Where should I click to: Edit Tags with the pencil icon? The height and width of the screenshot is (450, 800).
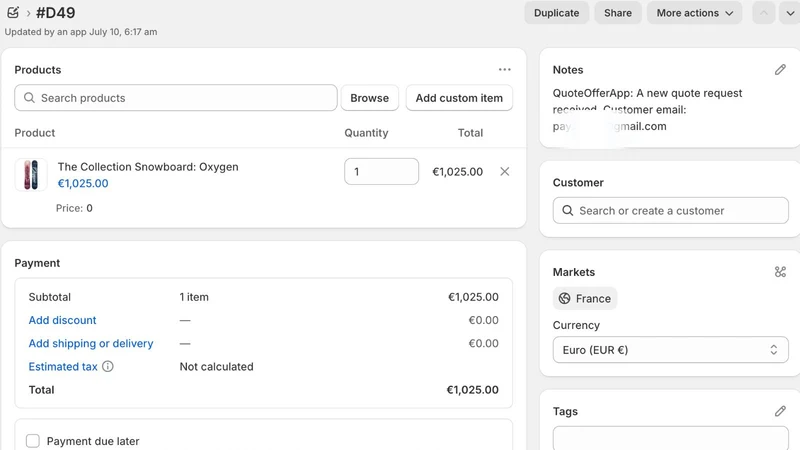pos(780,411)
